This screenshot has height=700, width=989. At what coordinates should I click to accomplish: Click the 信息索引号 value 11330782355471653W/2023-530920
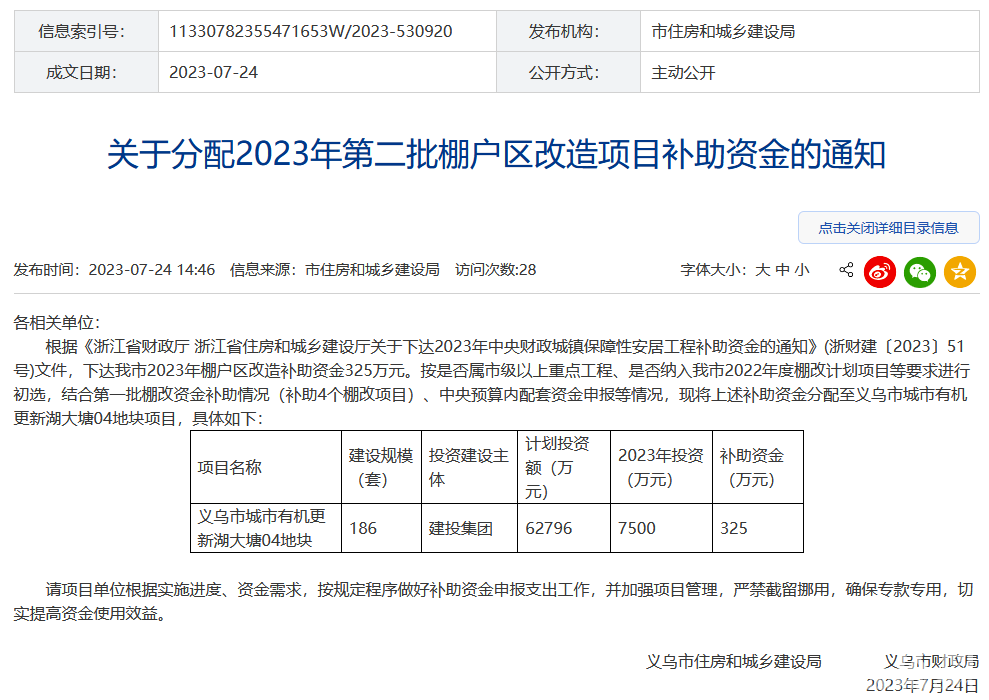tap(310, 31)
